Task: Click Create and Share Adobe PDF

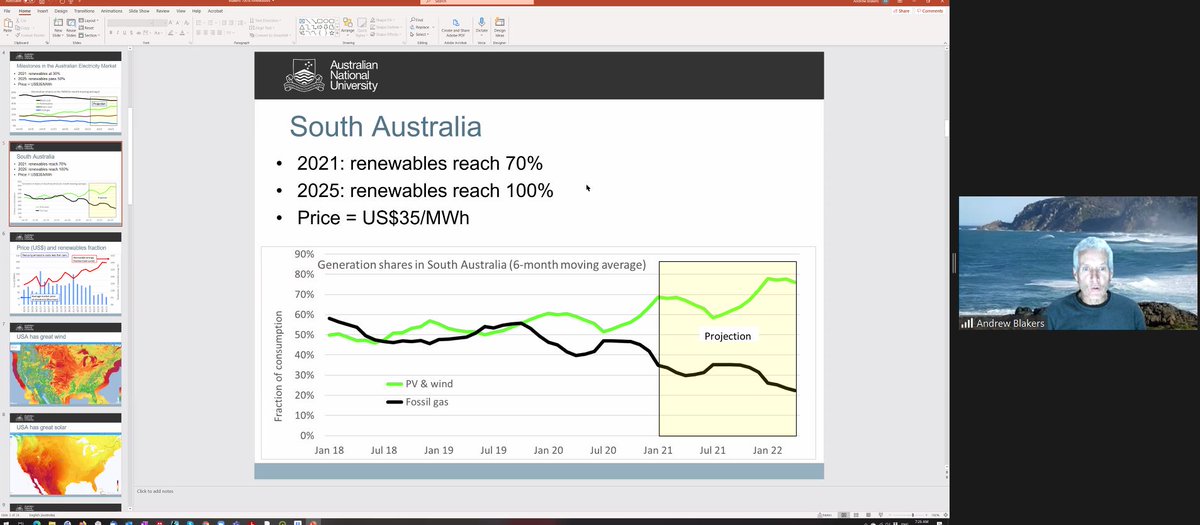Action: (455, 28)
